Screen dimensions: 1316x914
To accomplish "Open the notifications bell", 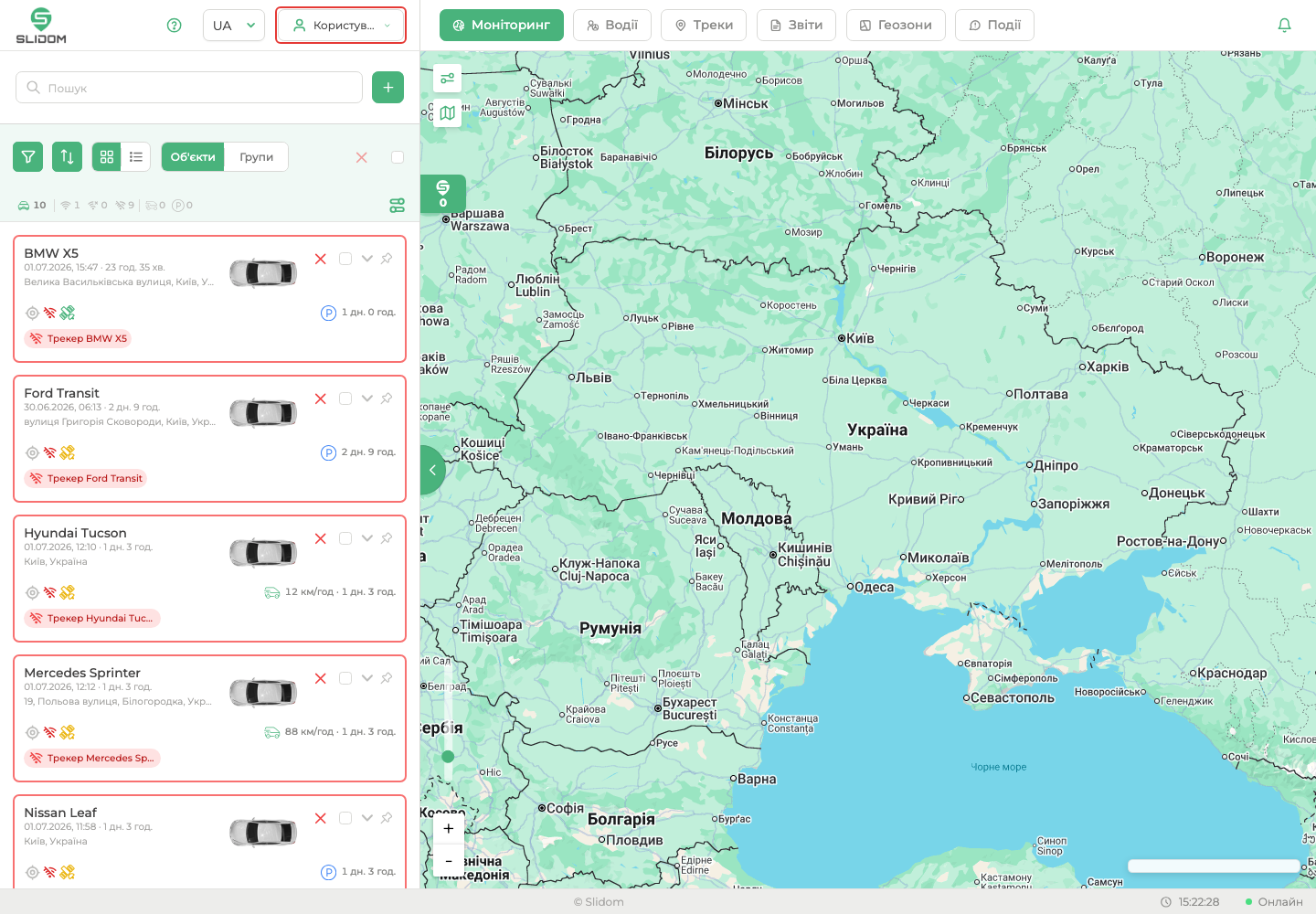I will [1284, 26].
